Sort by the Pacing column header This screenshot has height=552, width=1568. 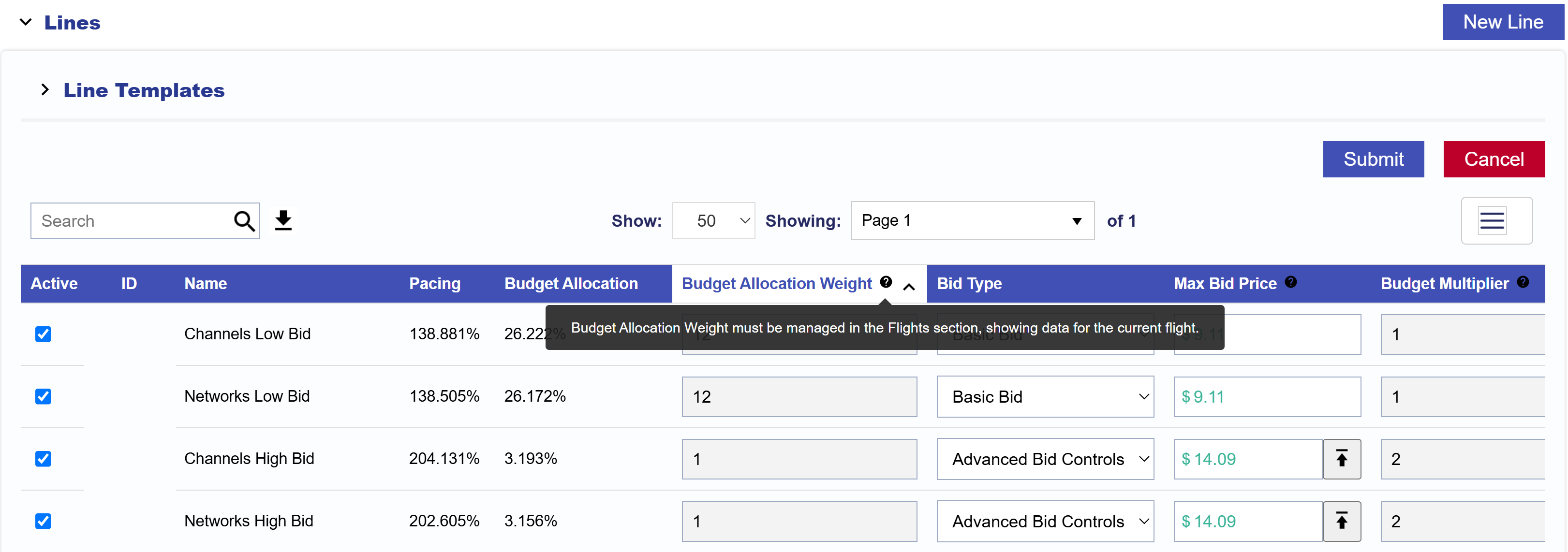click(435, 284)
